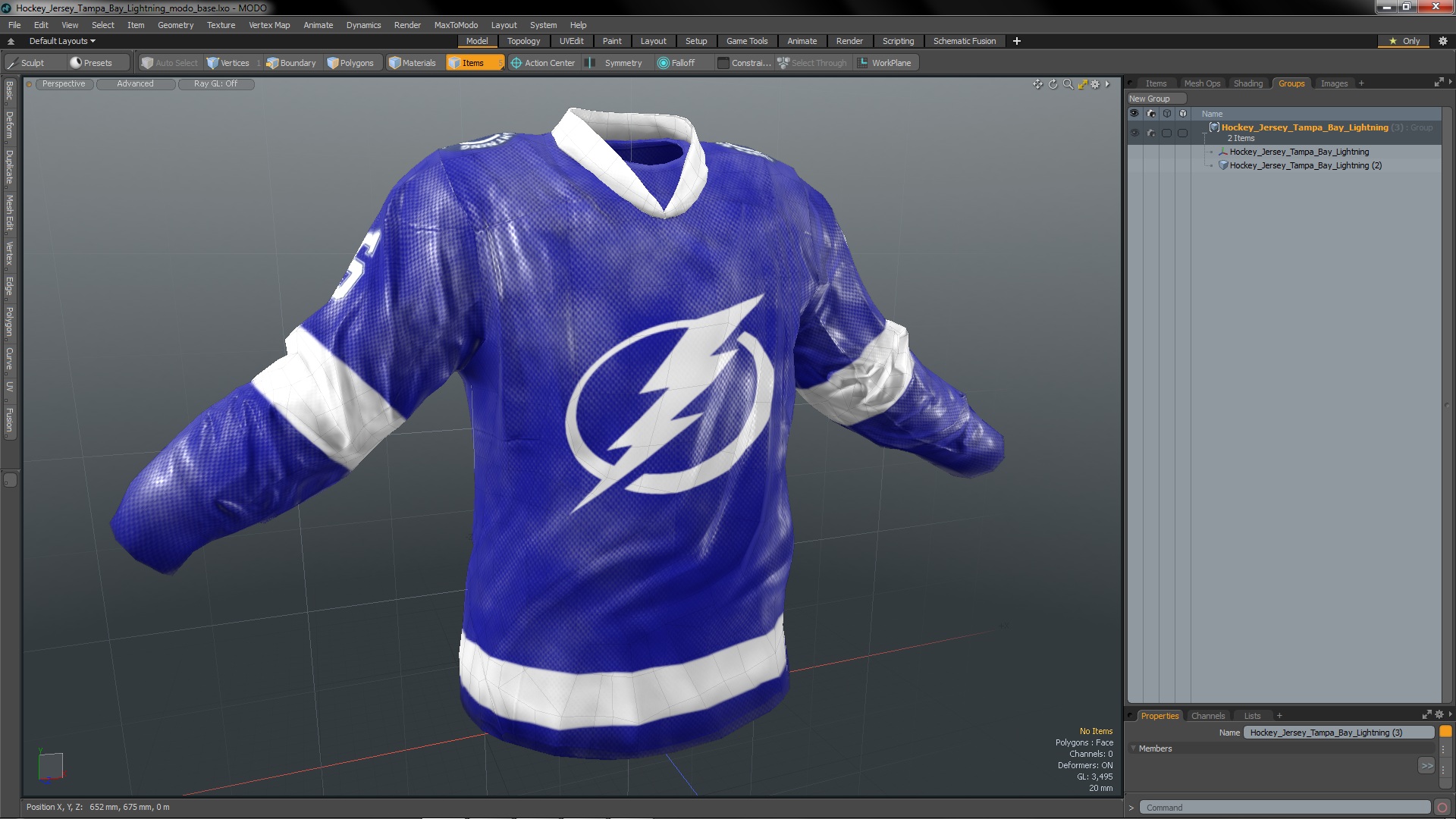Toggle the first box checkbox in group row
This screenshot has height=819, width=1456.
pos(1167,133)
